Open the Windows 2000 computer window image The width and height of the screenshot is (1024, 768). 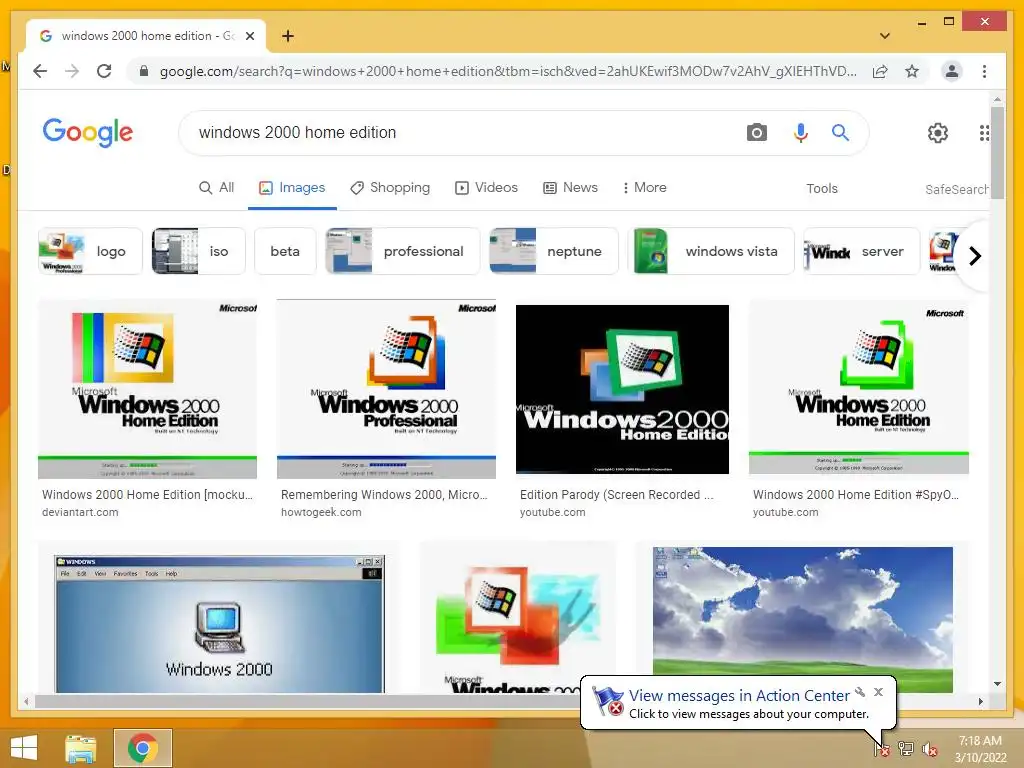219,624
